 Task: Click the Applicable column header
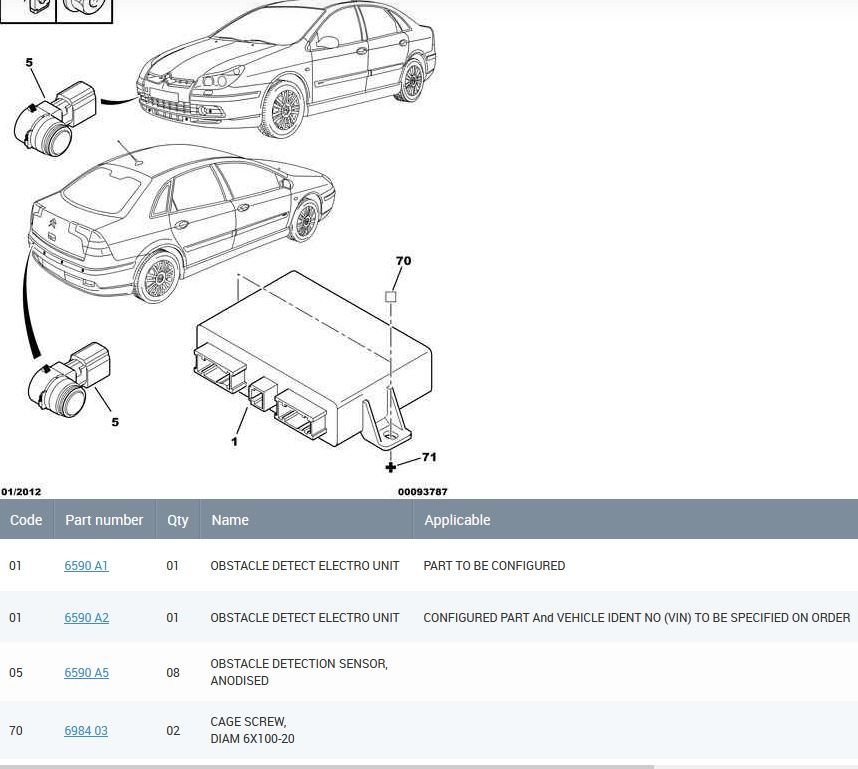point(635,519)
